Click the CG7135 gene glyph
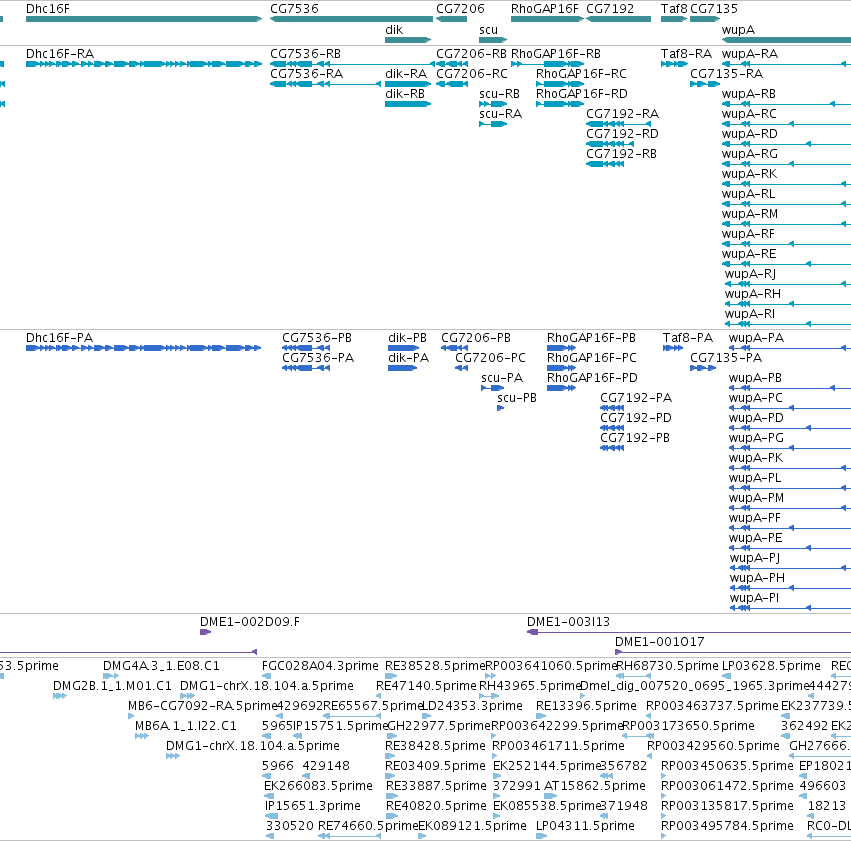Image resolution: width=851 pixels, height=841 pixels. pos(705,19)
